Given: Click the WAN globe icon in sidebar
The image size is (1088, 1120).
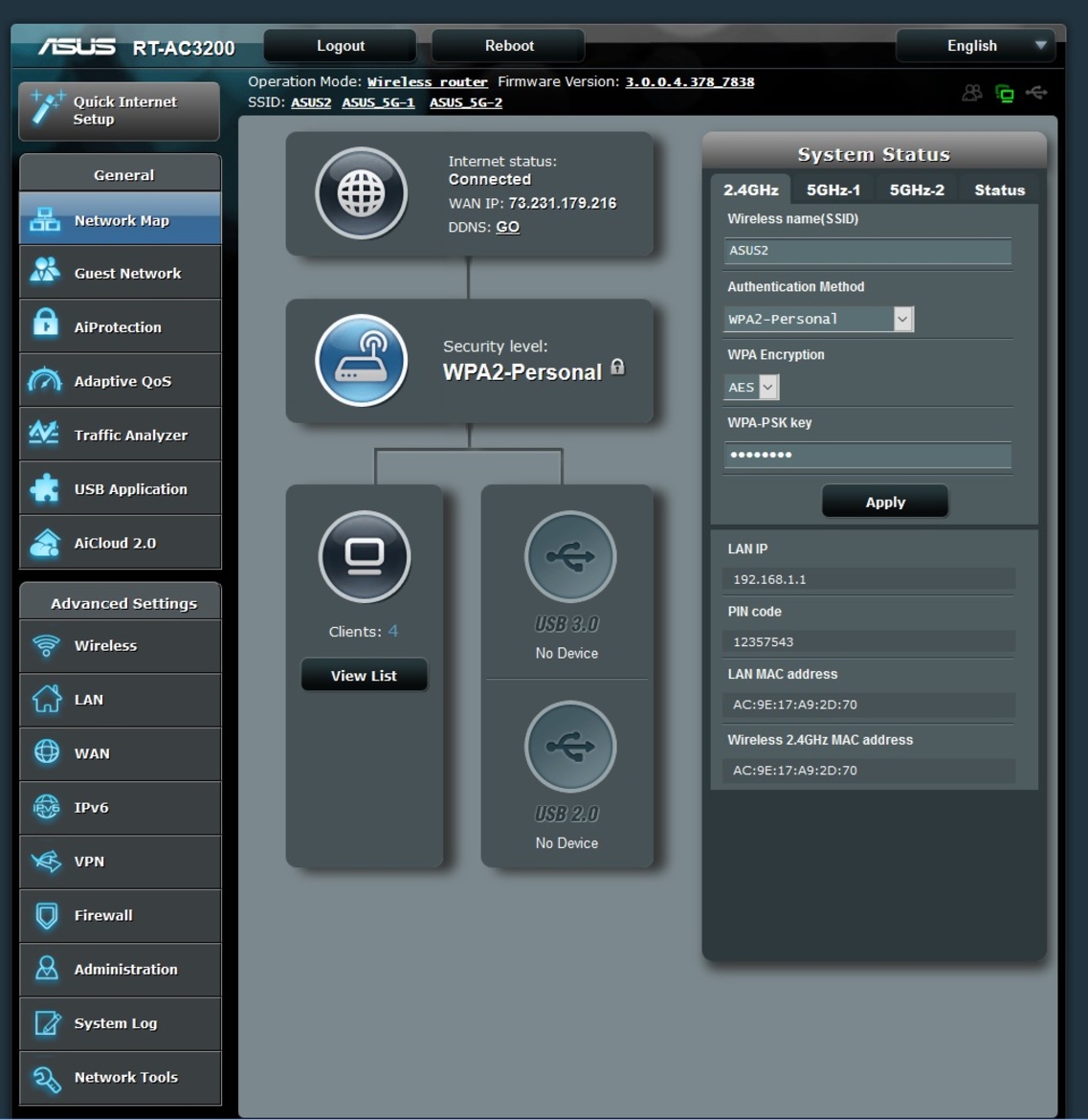Looking at the screenshot, I should pyautogui.click(x=46, y=751).
